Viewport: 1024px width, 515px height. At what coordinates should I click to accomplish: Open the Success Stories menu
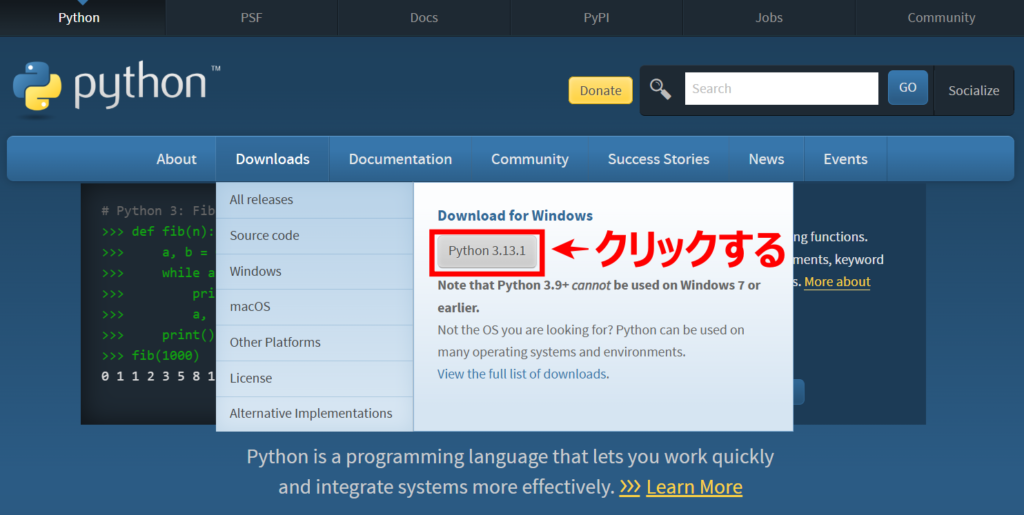pyautogui.click(x=658, y=159)
